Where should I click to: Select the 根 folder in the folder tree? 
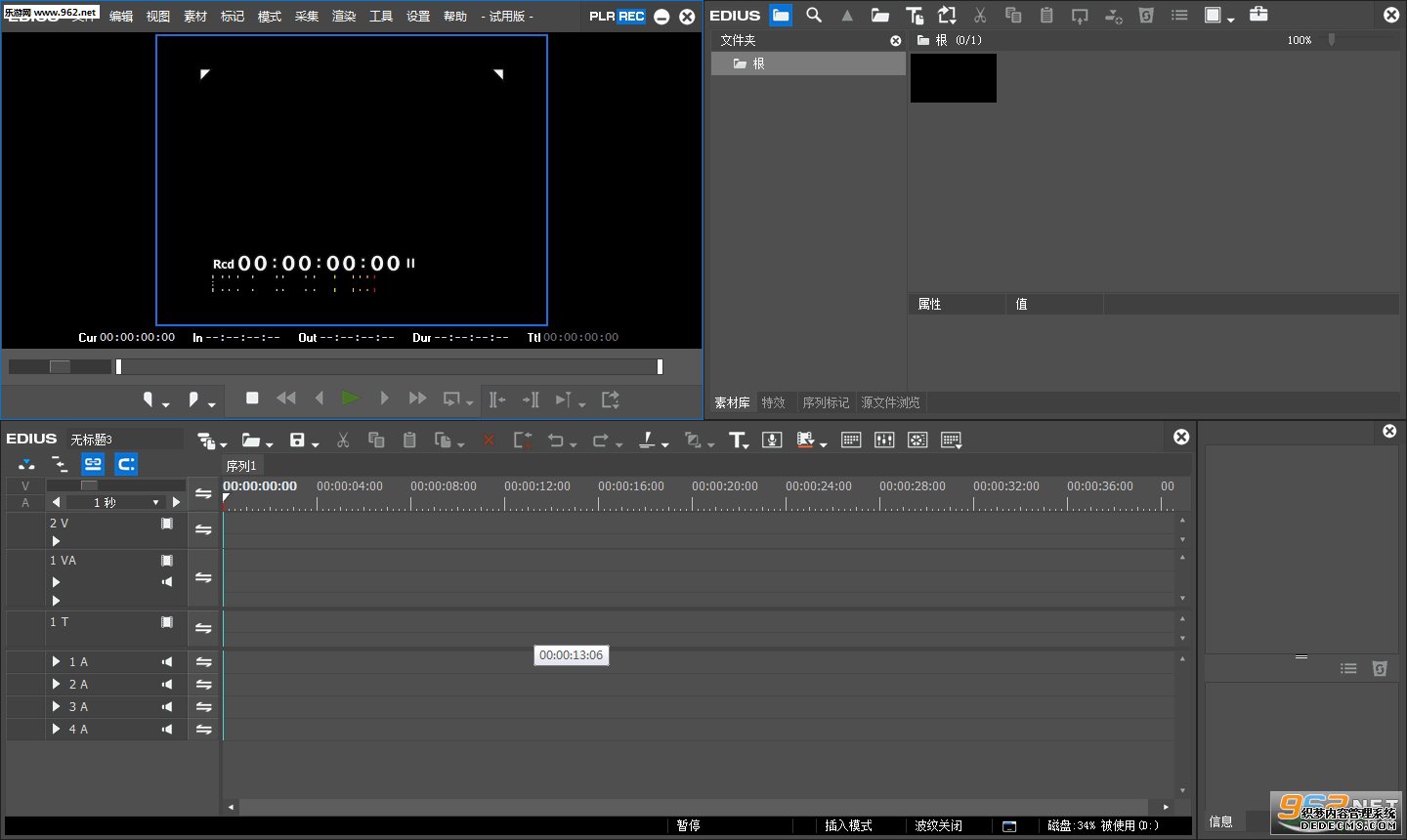pos(808,63)
